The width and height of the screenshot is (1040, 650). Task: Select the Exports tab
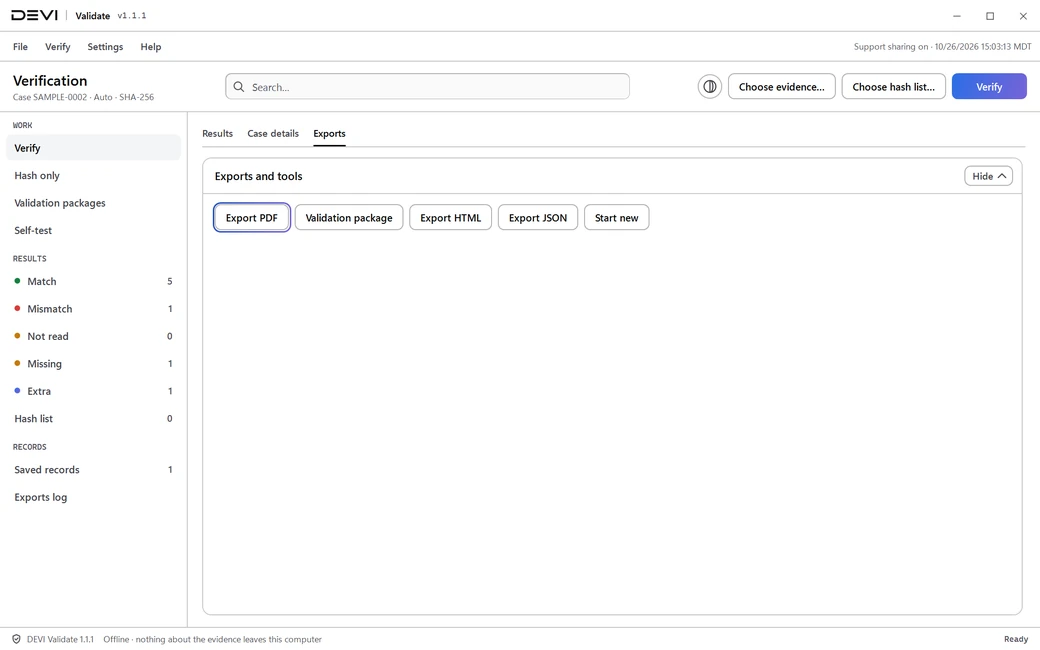point(330,133)
